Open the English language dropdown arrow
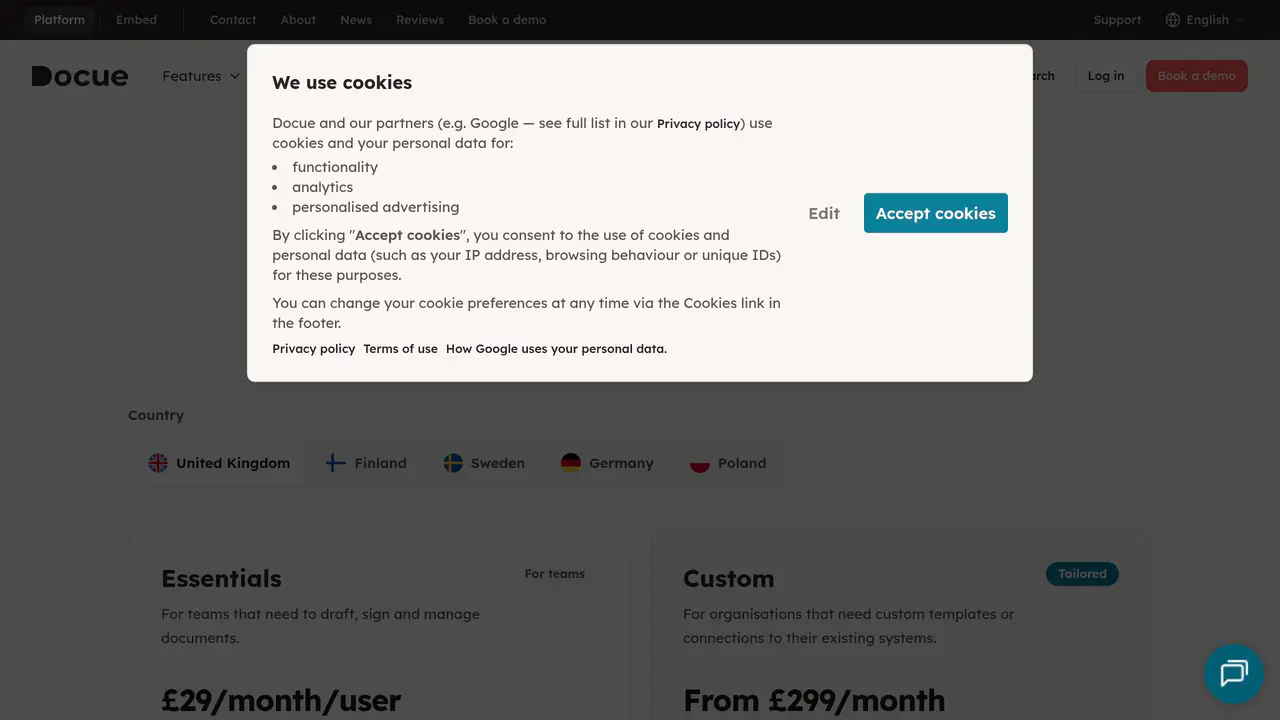Image resolution: width=1280 pixels, height=720 pixels. pyautogui.click(x=1240, y=20)
